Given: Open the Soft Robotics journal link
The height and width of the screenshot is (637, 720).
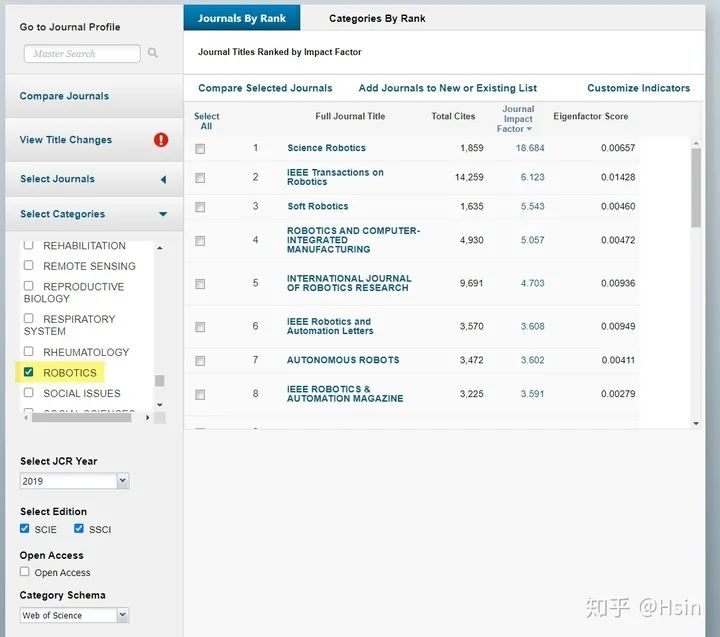Looking at the screenshot, I should pos(318,206).
